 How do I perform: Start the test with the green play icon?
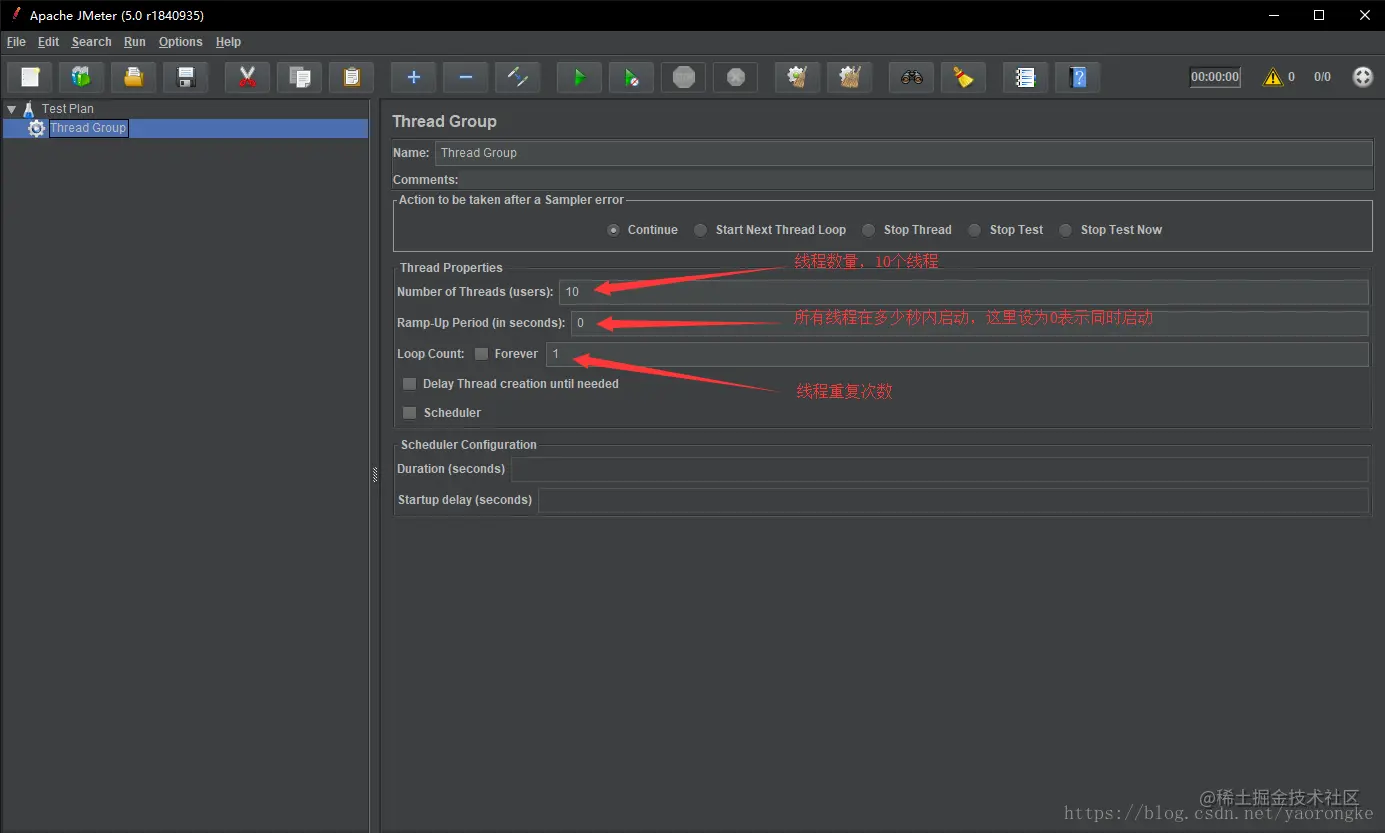pyautogui.click(x=580, y=77)
